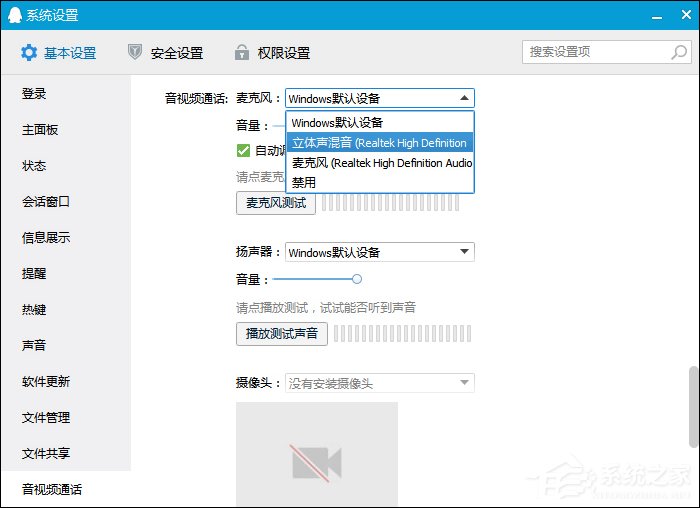Open the 摄像头 dropdown
This screenshot has height=508, width=700.
click(x=380, y=383)
